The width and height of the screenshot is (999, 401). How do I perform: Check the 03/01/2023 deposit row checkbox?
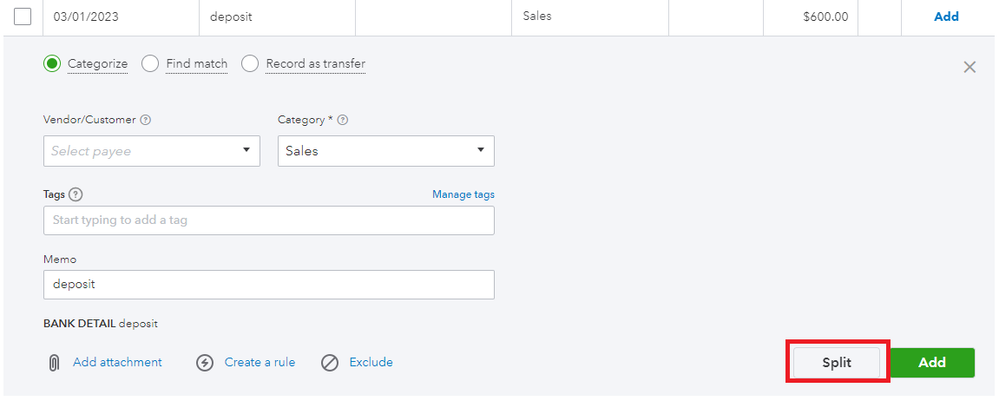(x=22, y=16)
